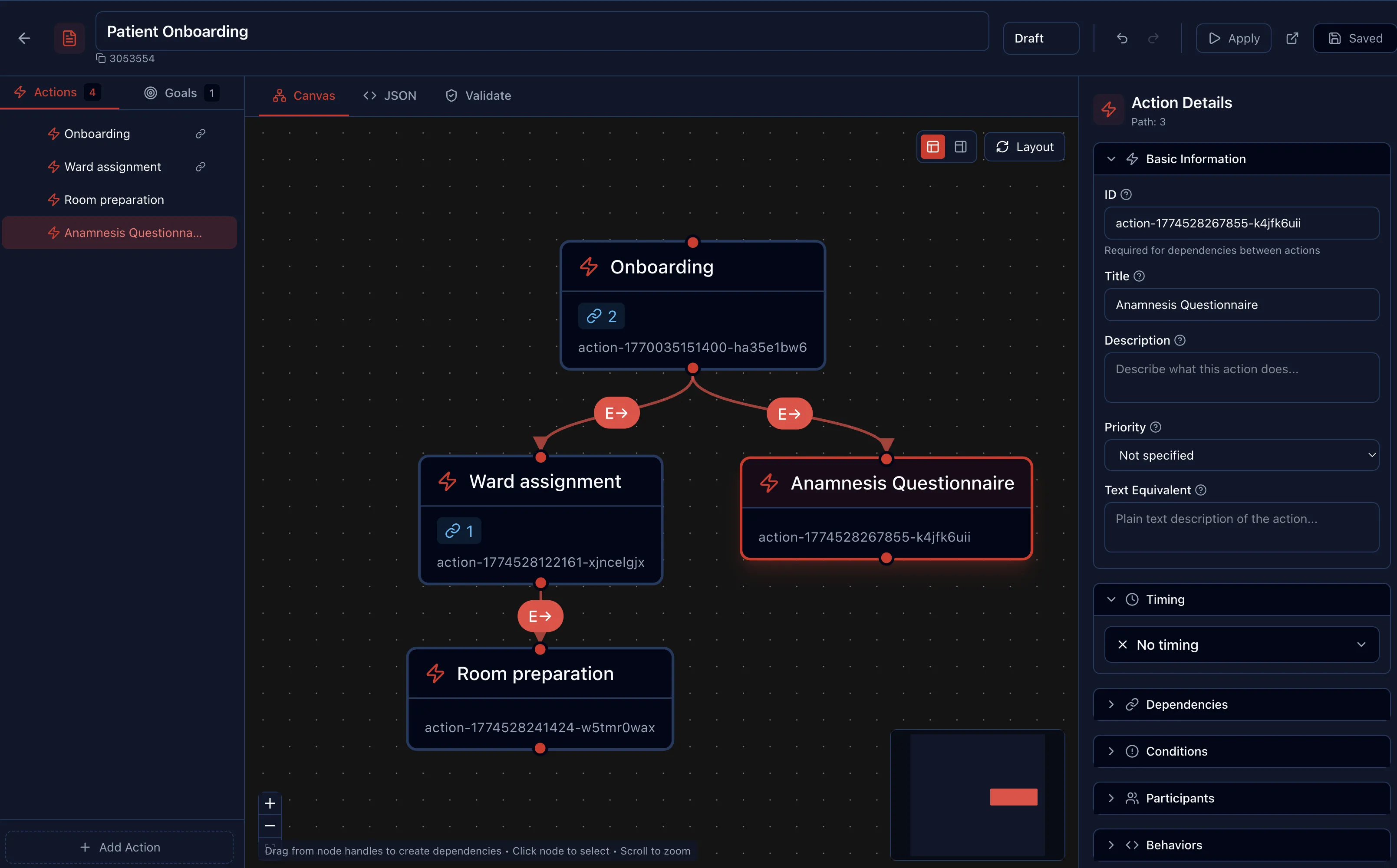
Task: Switch to the JSON tab
Action: [390, 95]
